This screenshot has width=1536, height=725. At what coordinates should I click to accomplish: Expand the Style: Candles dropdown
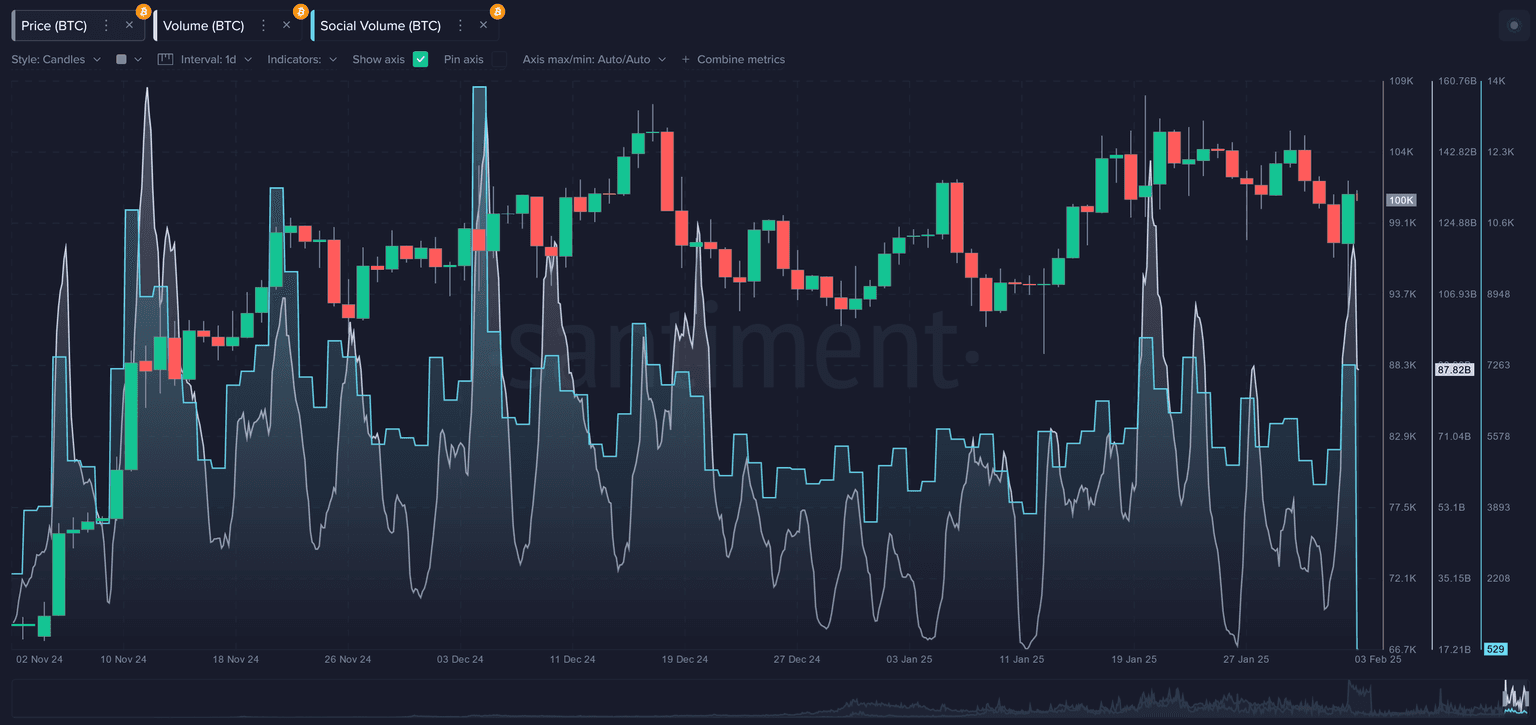pos(56,59)
